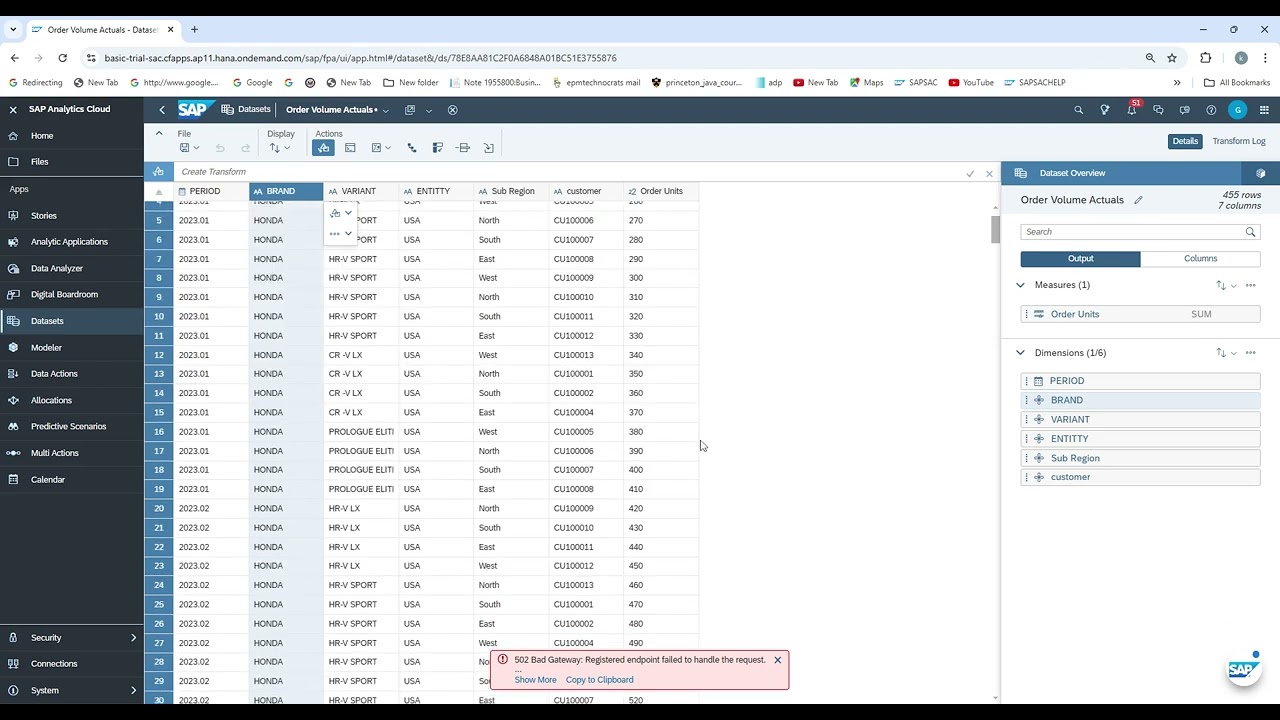Select the customer dimension in overview
Image resolution: width=1280 pixels, height=720 pixels.
point(1140,477)
